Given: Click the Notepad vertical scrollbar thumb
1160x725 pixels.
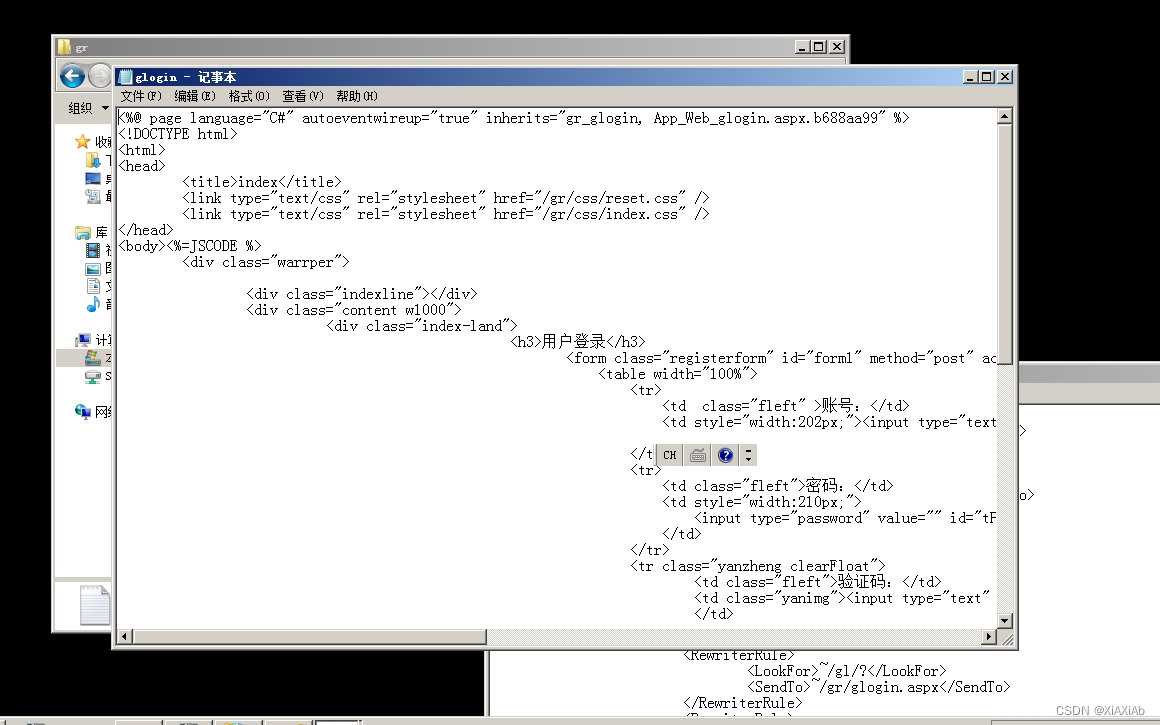Looking at the screenshot, I should [1004, 245].
